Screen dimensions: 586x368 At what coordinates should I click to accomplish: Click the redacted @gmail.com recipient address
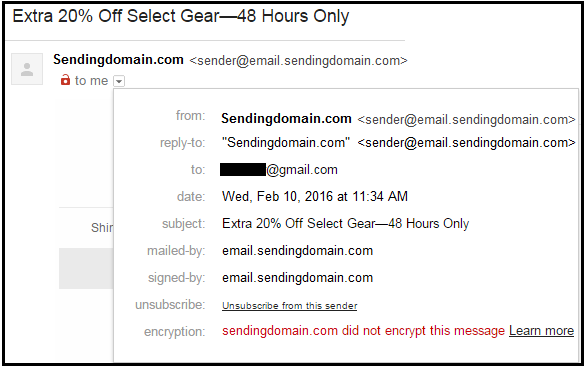point(278,170)
